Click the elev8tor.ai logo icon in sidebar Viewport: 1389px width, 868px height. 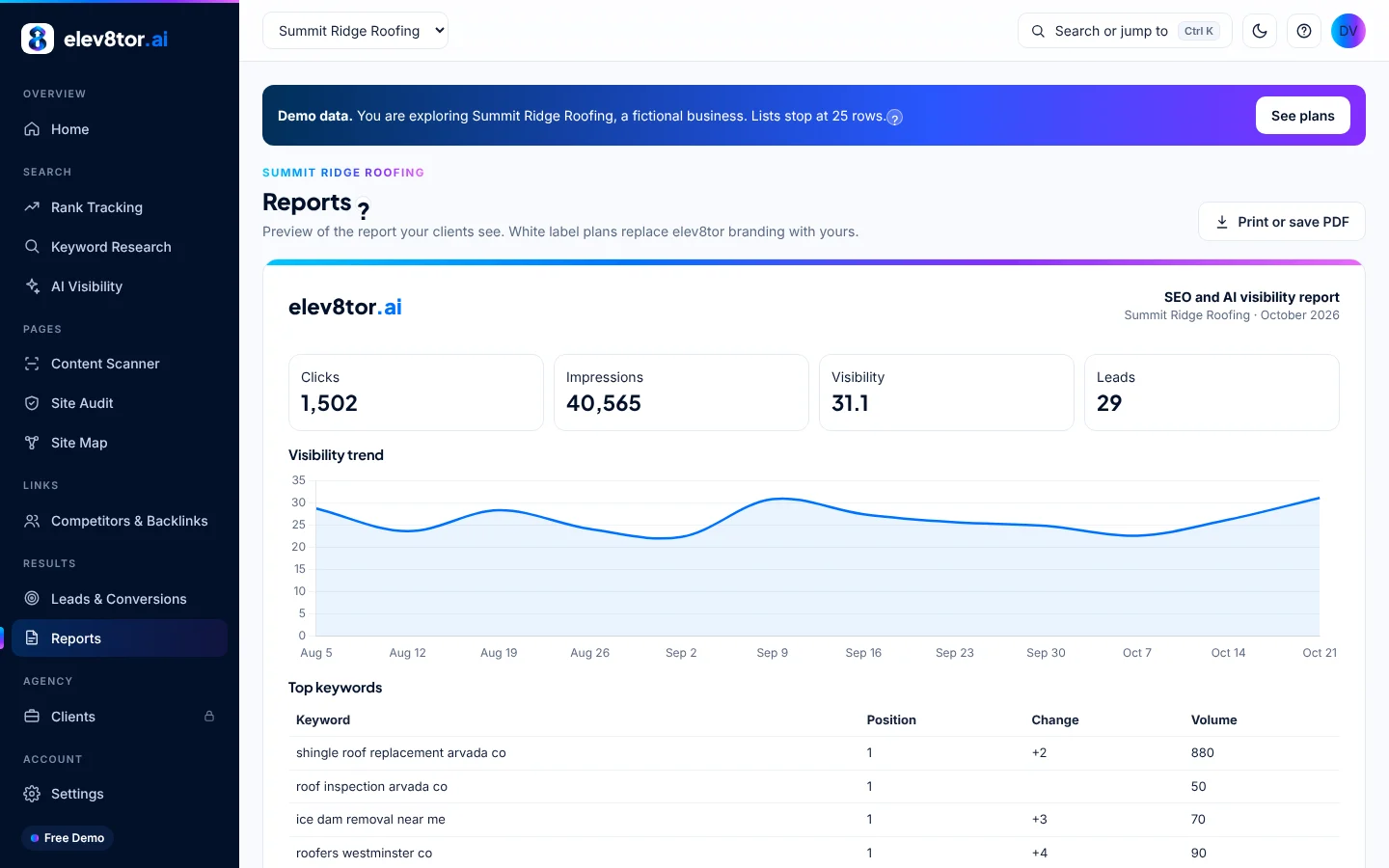tap(38, 39)
